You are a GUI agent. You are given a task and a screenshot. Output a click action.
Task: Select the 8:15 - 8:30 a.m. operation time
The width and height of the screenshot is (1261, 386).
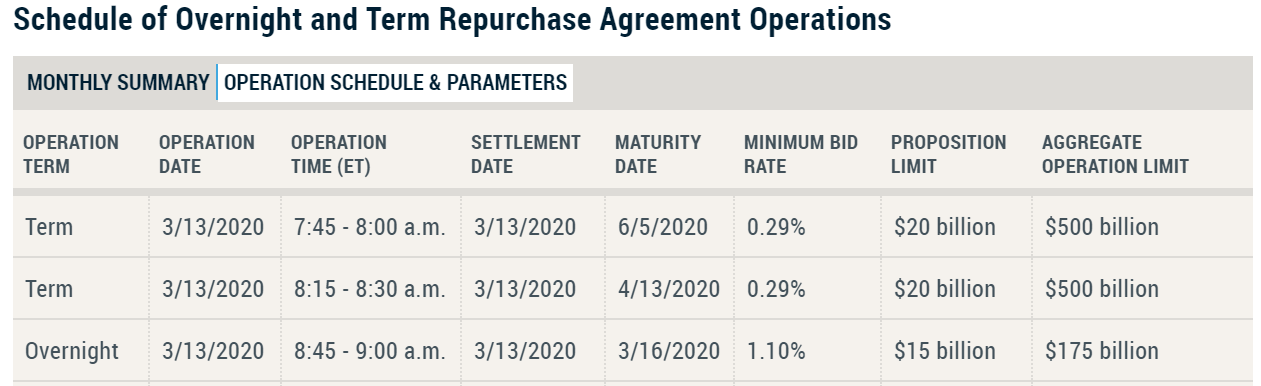pyautogui.click(x=370, y=289)
